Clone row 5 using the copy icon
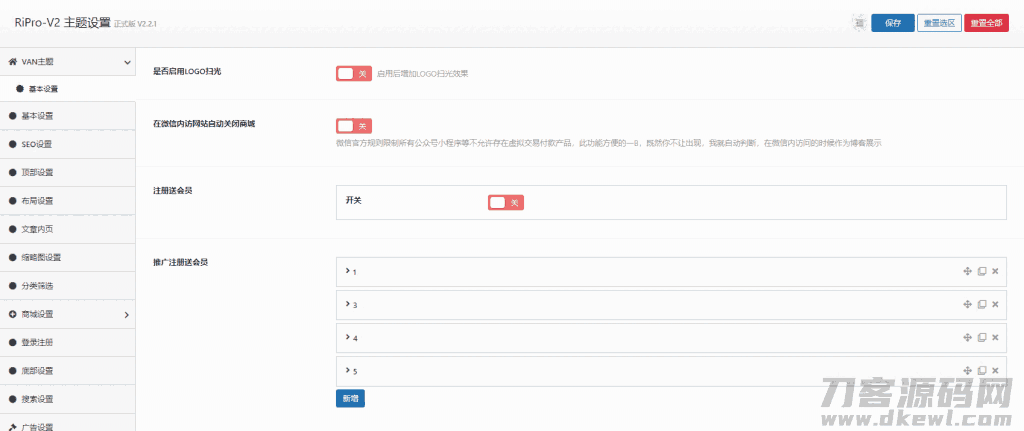 (x=982, y=370)
